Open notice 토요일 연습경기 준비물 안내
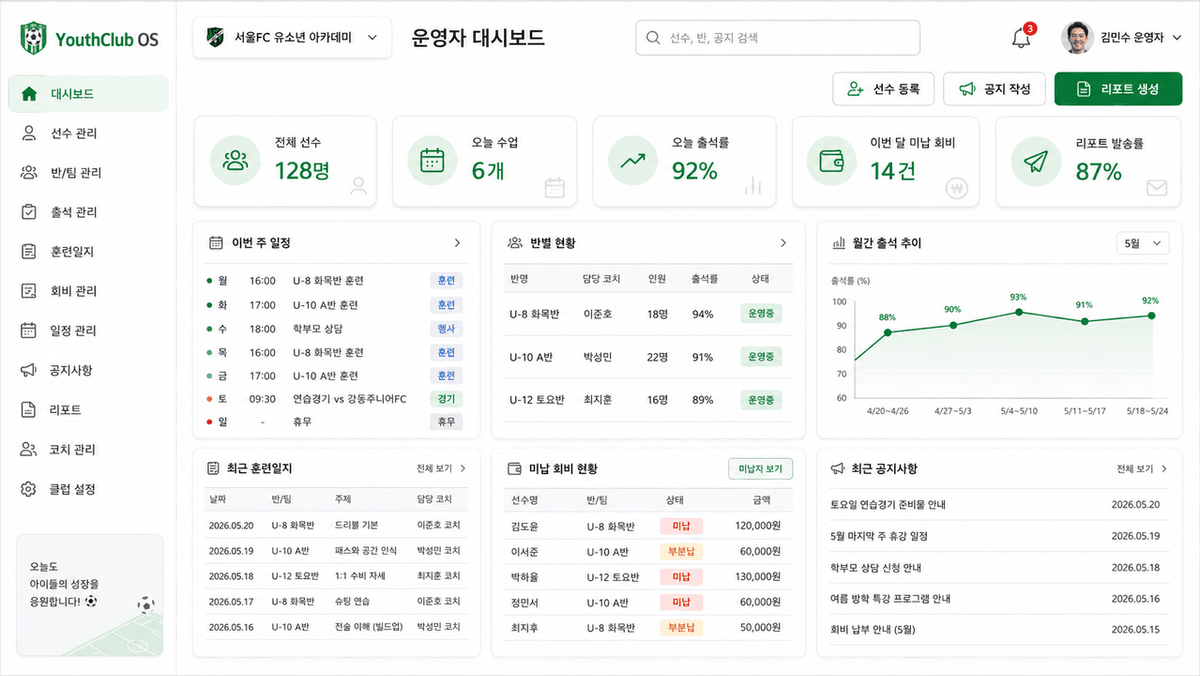The height and width of the screenshot is (676, 1200). [x=888, y=505]
